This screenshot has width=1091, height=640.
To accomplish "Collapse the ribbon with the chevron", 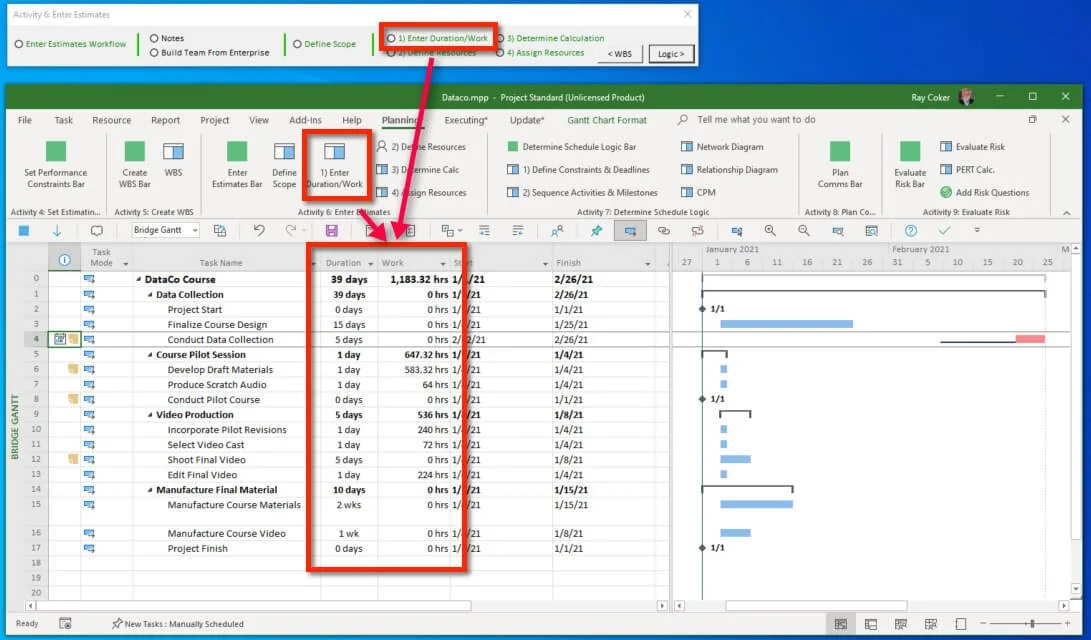I will (x=1067, y=213).
